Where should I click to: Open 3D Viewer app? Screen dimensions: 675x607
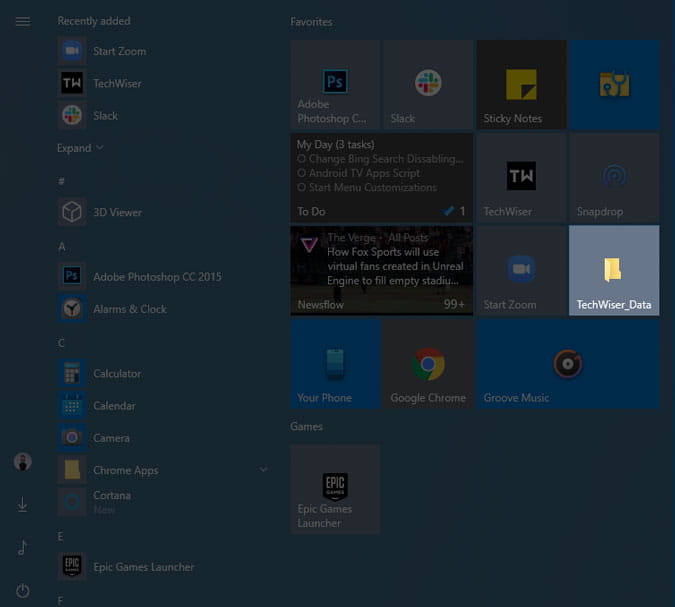(x=164, y=212)
